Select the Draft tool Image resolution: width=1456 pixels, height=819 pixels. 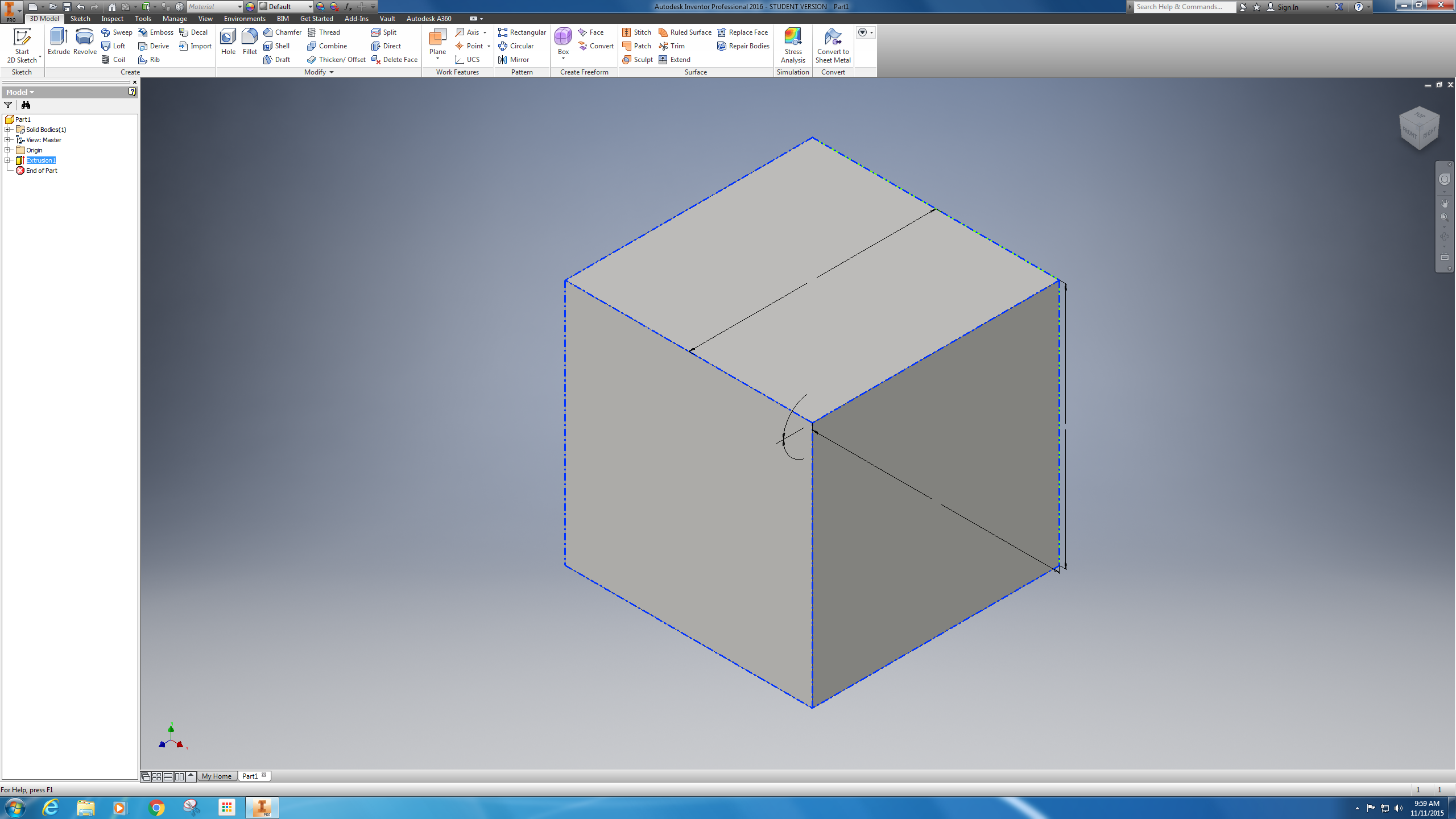277,60
